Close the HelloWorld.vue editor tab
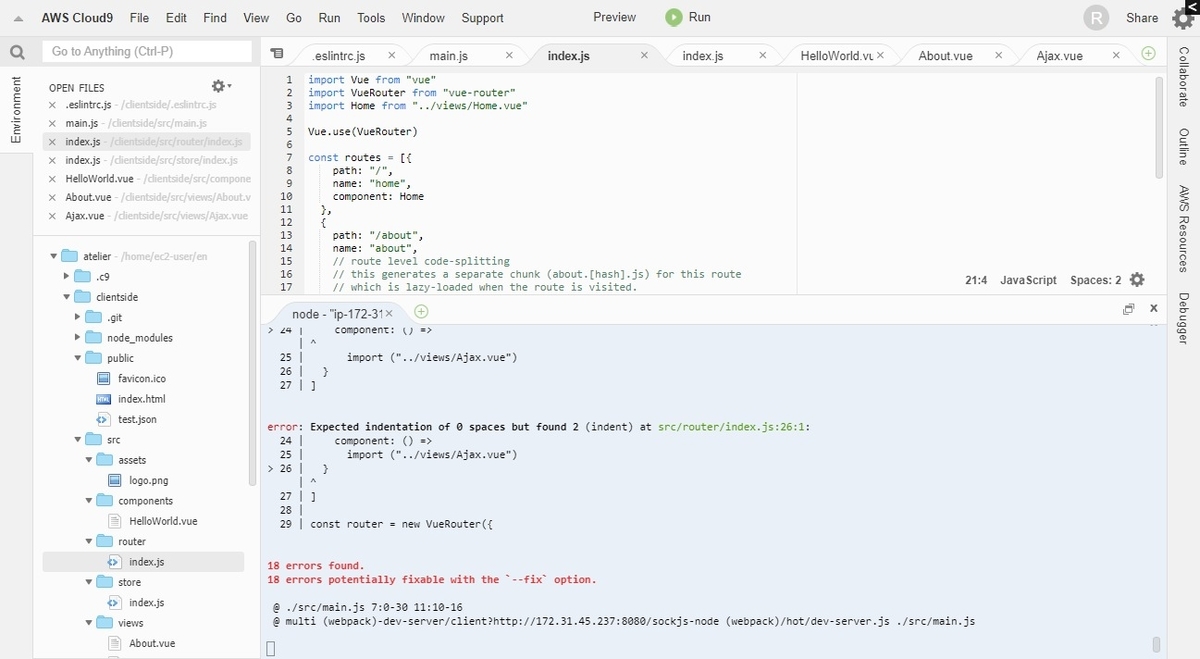This screenshot has width=1200, height=659. [x=881, y=56]
